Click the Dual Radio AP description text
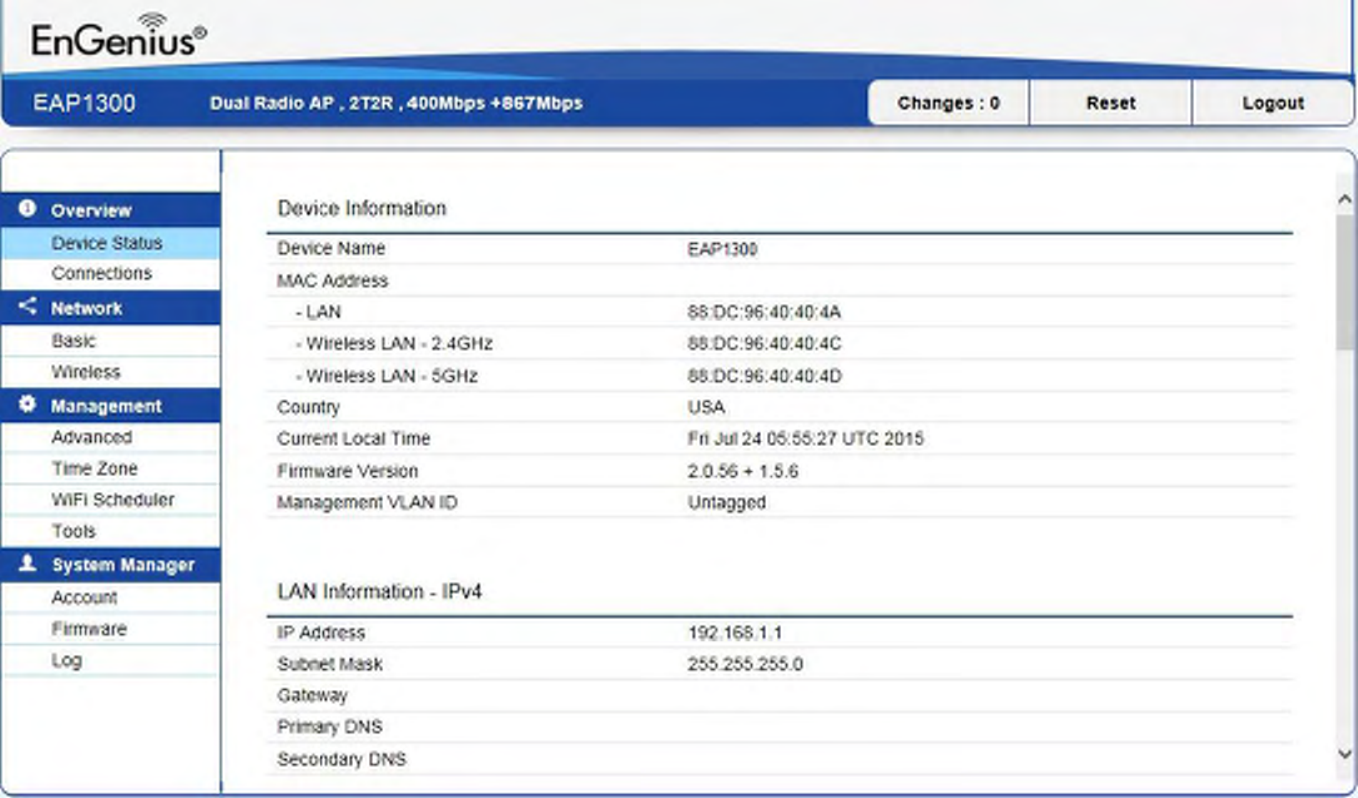 (396, 103)
